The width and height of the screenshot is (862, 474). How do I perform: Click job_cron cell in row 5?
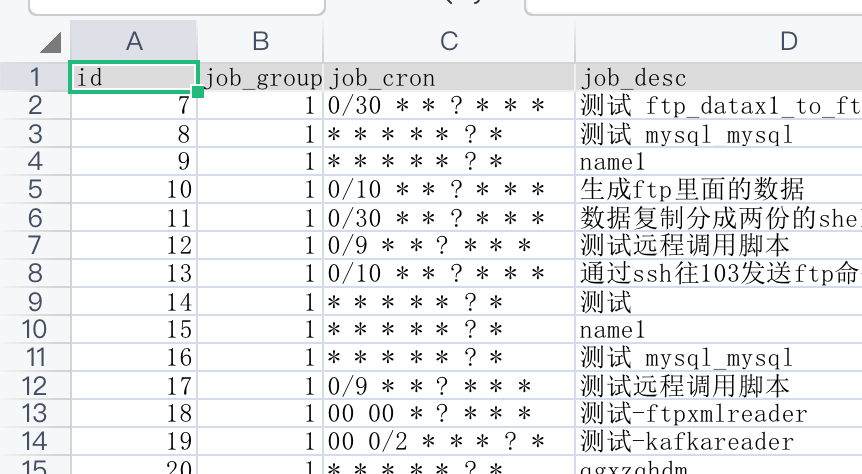click(x=449, y=189)
